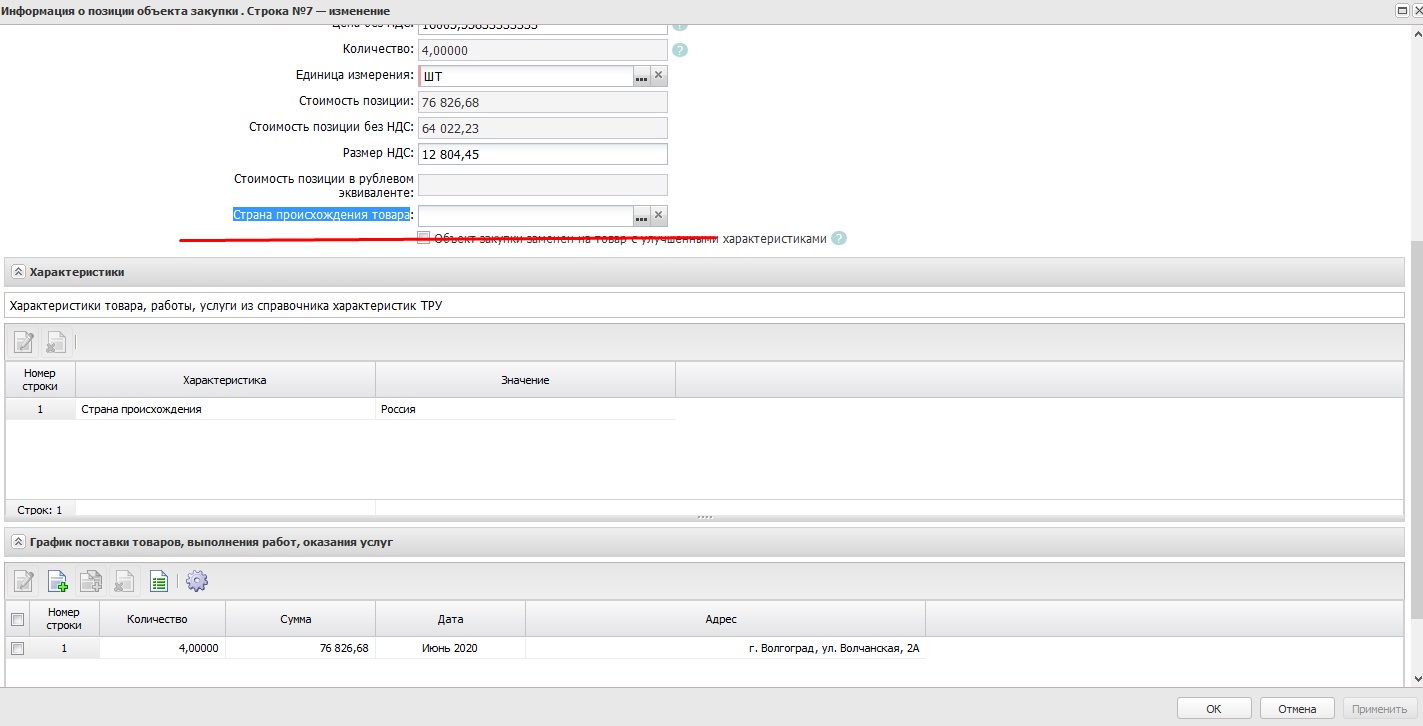Clear the Страна происхождения товара field with X
Image resolution: width=1423 pixels, height=726 pixels.
(658, 216)
